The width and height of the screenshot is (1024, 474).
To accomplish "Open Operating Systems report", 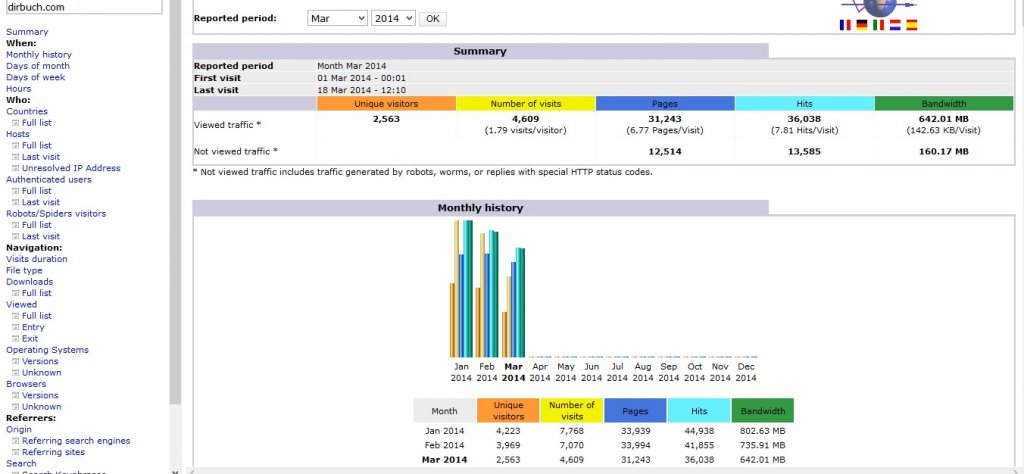I will (47, 350).
